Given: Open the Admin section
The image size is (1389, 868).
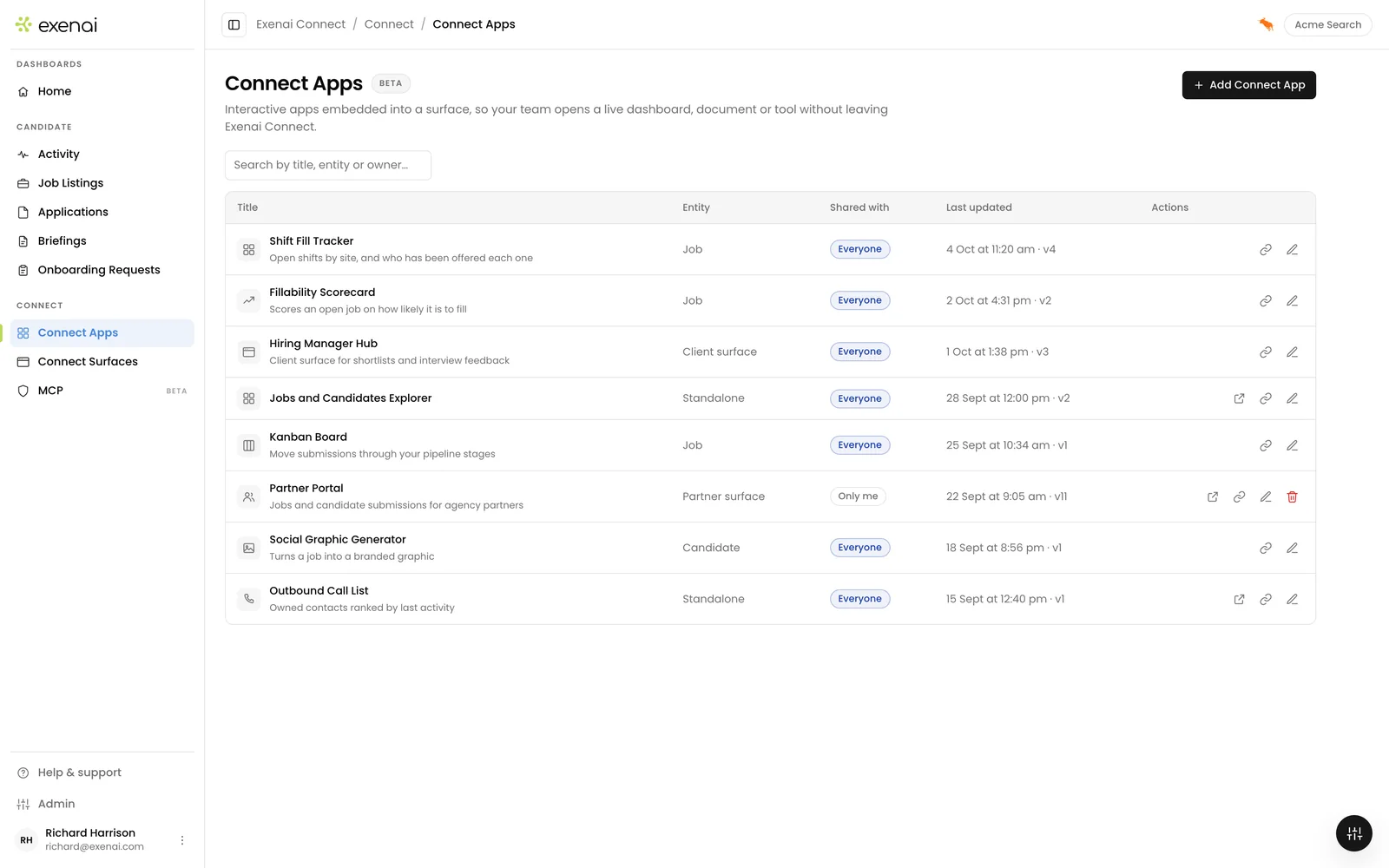Looking at the screenshot, I should [102, 804].
